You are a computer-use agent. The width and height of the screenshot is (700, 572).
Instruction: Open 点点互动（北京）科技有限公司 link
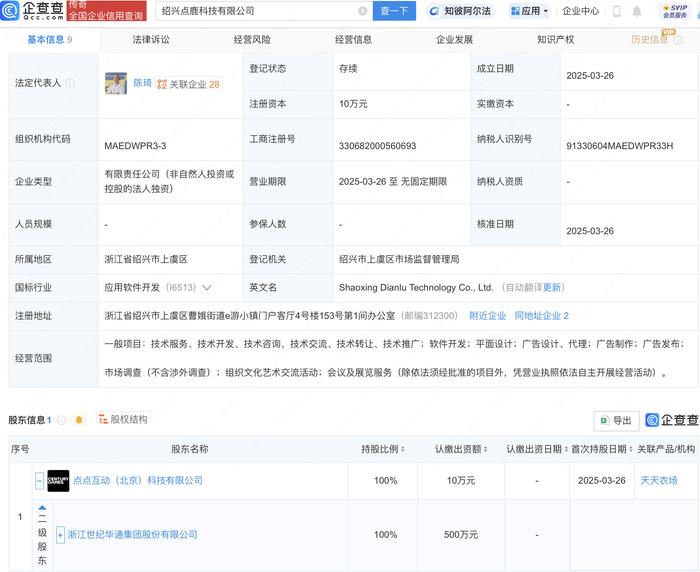click(138, 481)
